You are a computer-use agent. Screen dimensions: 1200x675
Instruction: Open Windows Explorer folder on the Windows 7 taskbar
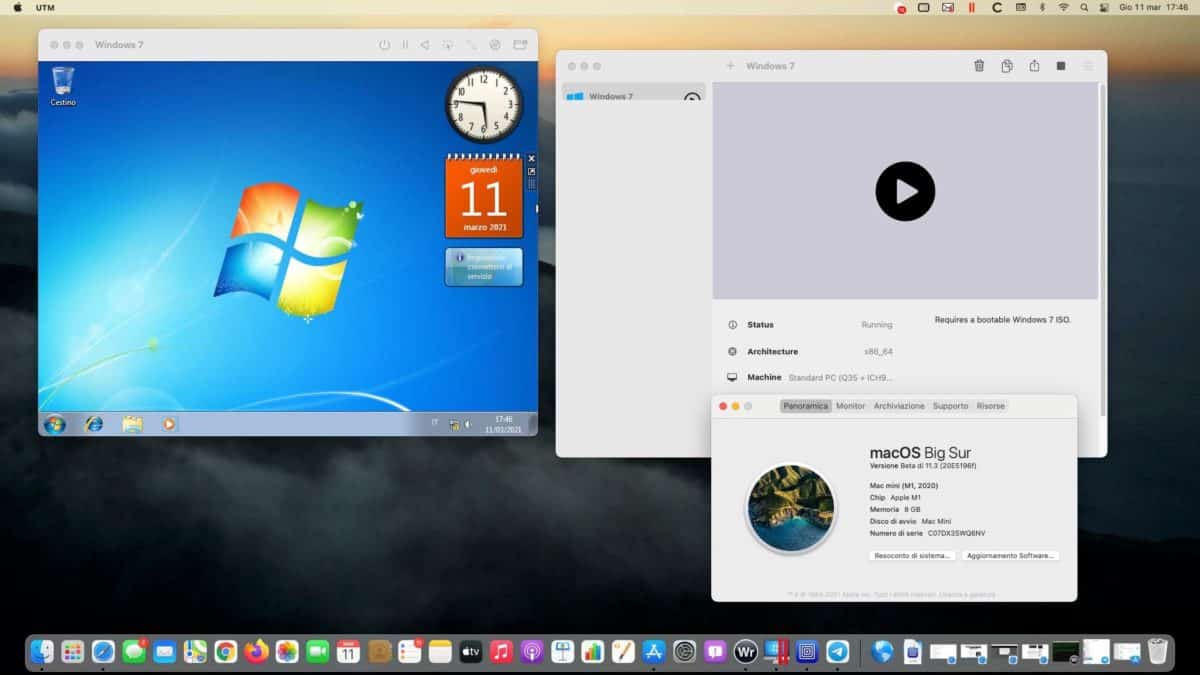click(x=132, y=424)
